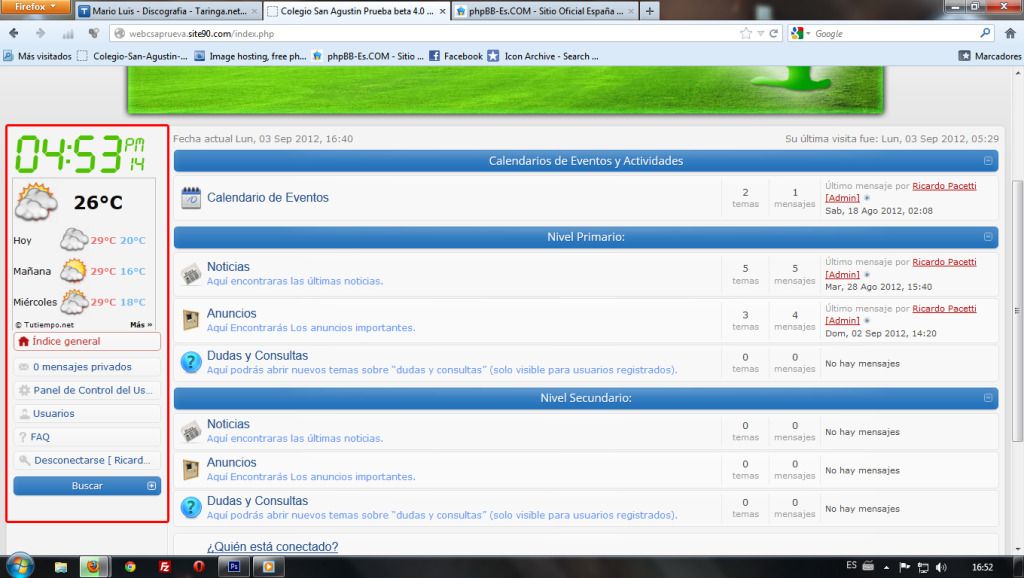Image resolution: width=1024 pixels, height=578 pixels.
Task: Open the Calendario de Eventos forum link
Action: (x=268, y=197)
